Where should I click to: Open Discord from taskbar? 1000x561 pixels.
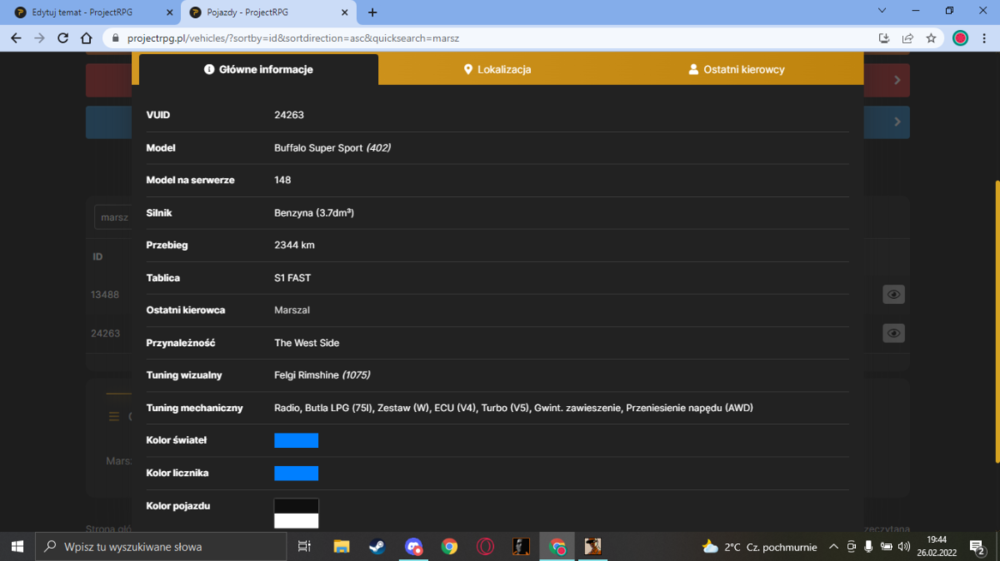pos(413,546)
